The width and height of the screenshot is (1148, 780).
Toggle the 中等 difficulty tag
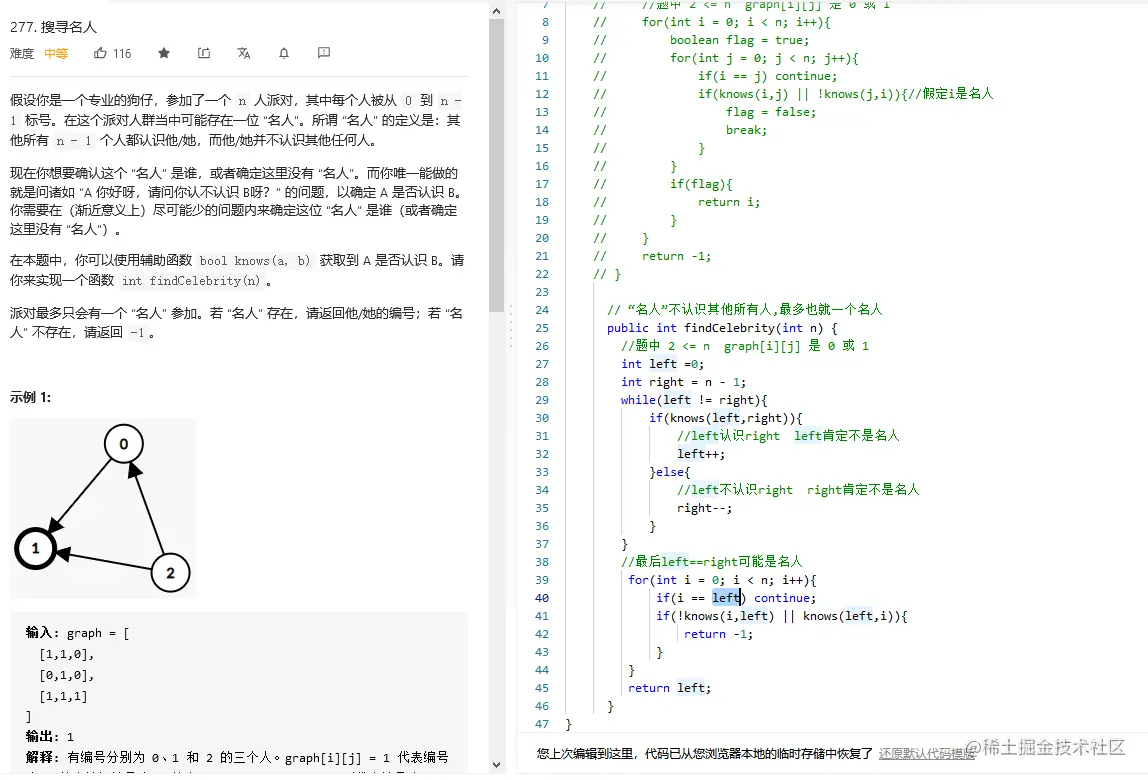click(x=56, y=54)
